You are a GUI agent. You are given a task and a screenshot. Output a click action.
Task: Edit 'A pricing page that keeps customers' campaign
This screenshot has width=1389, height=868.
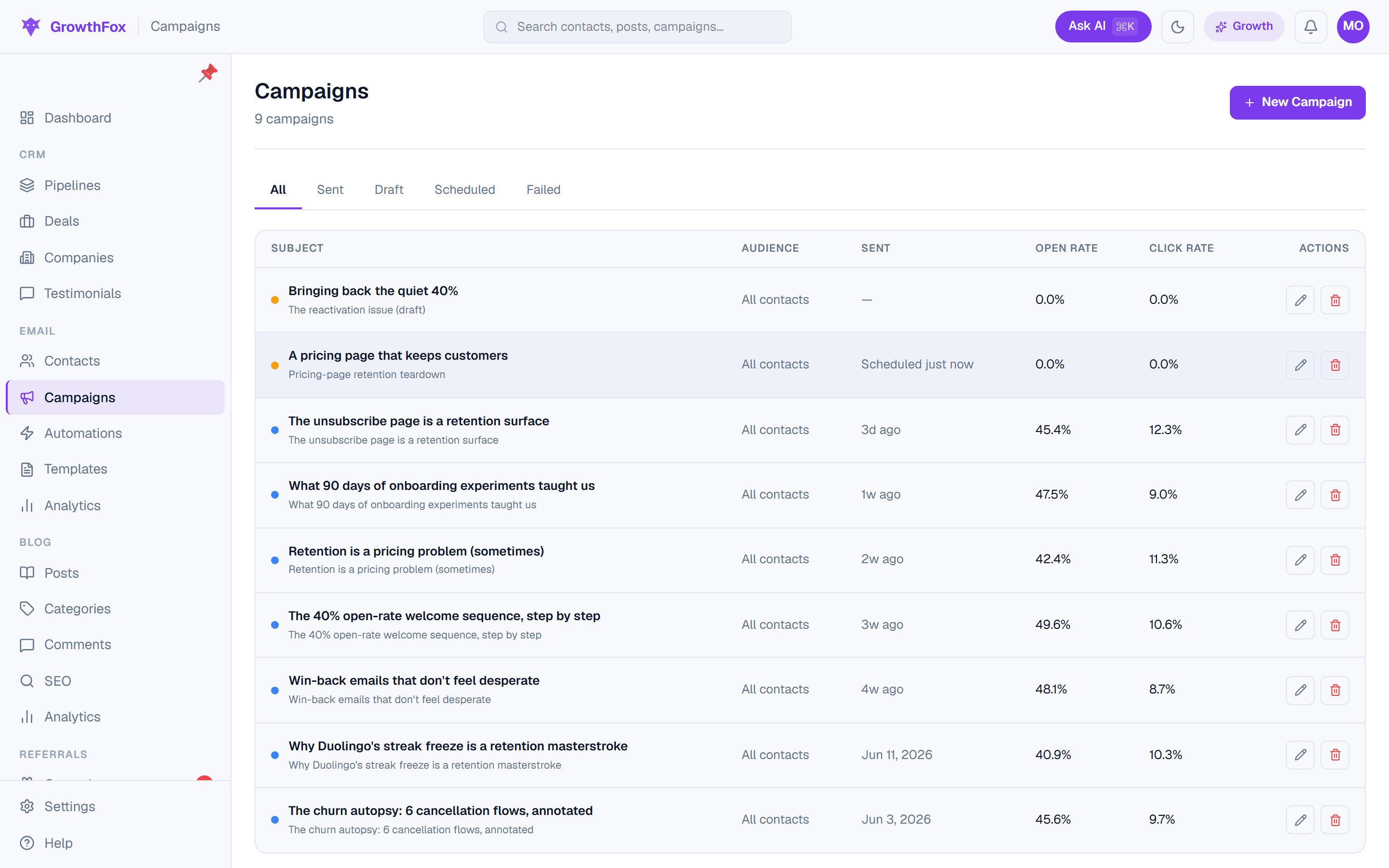[x=1300, y=365]
